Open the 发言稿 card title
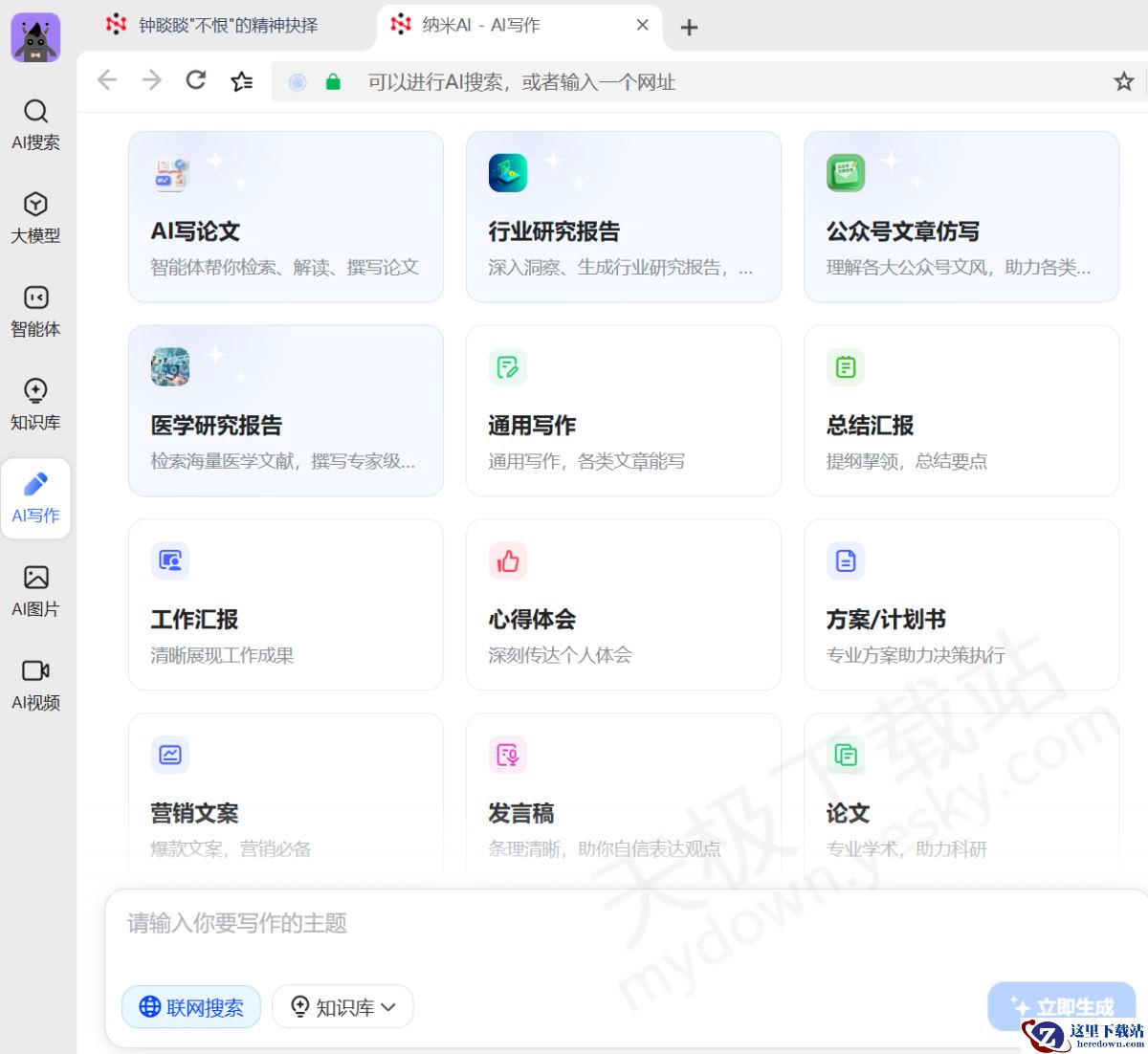Viewport: 1148px width, 1054px height. (x=521, y=814)
